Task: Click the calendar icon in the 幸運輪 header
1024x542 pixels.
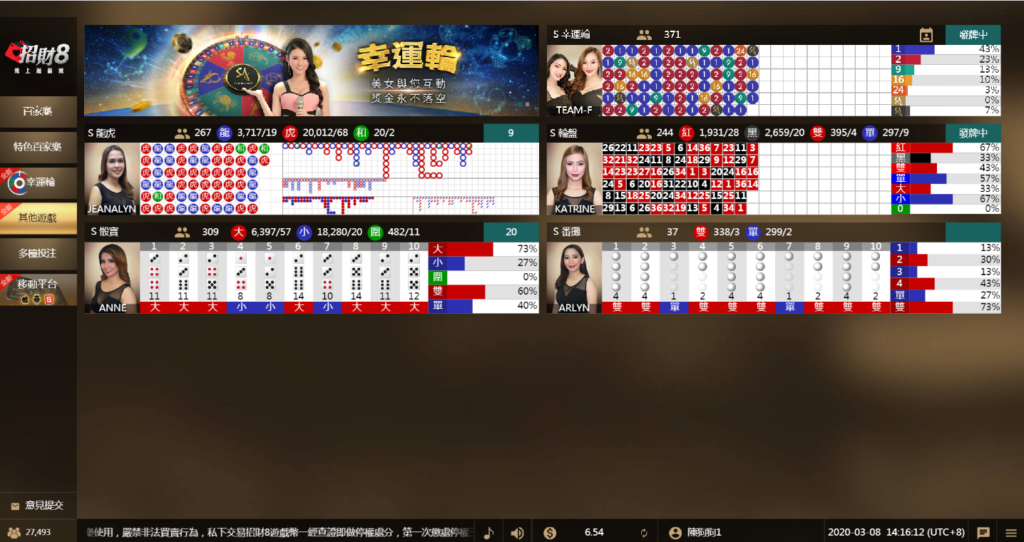Action: [x=926, y=34]
